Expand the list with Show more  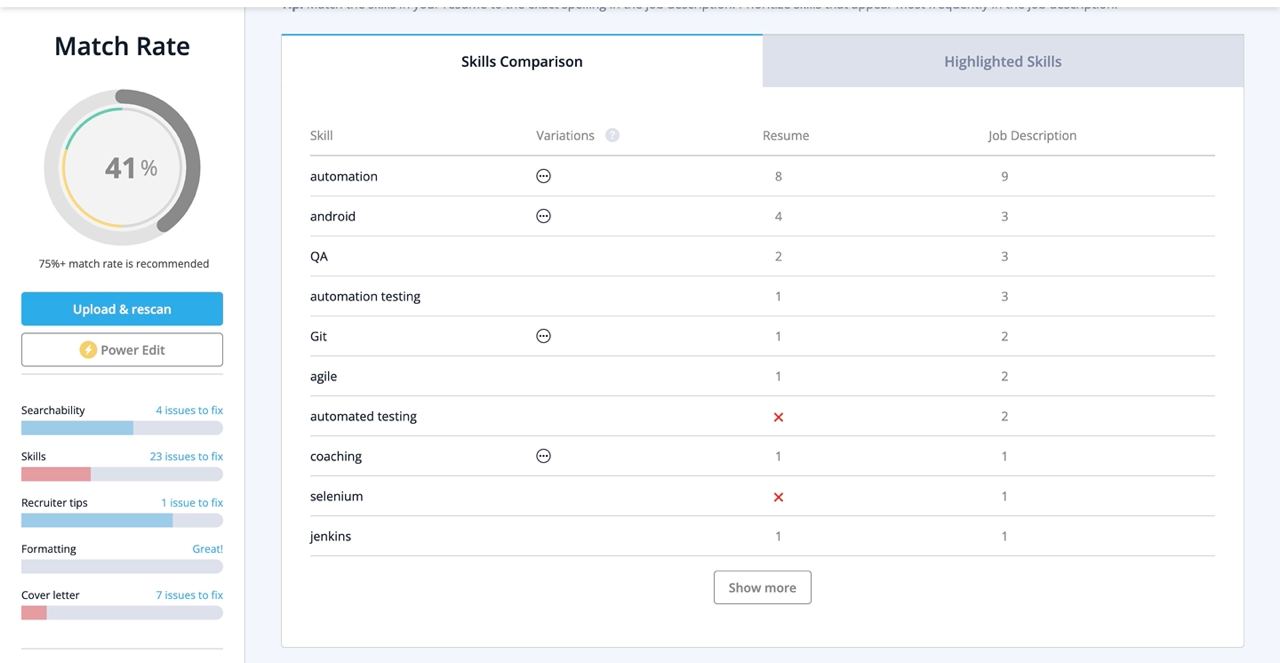click(x=762, y=587)
